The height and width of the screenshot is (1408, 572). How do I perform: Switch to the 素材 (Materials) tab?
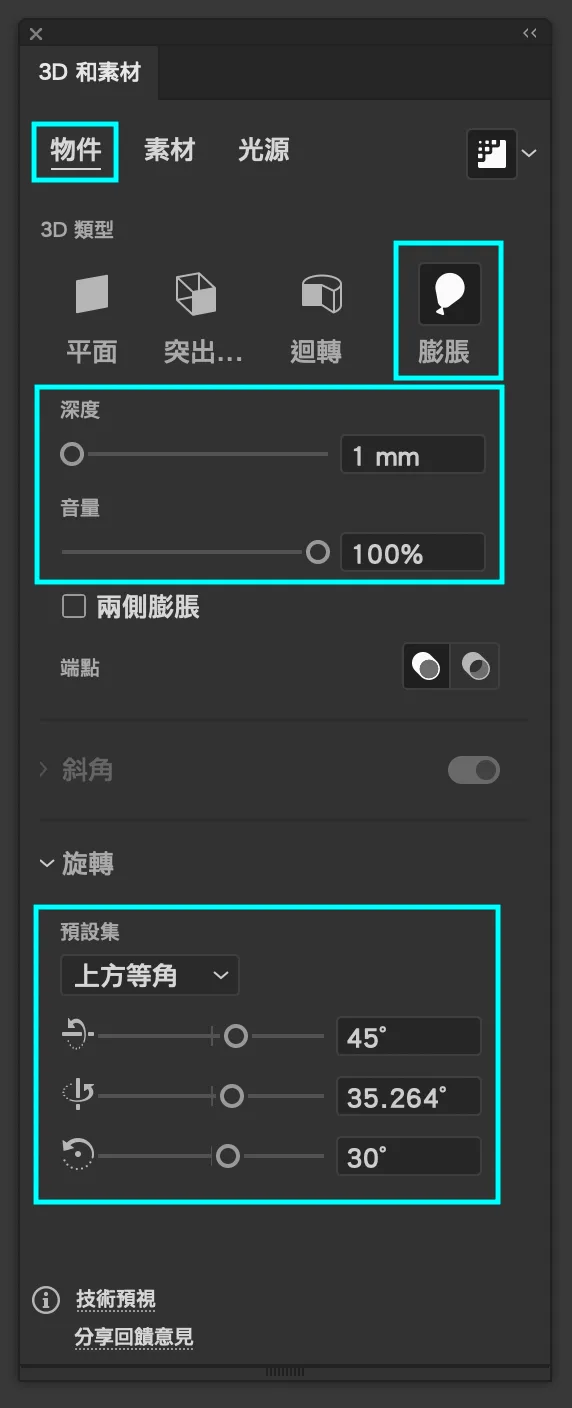tap(169, 151)
